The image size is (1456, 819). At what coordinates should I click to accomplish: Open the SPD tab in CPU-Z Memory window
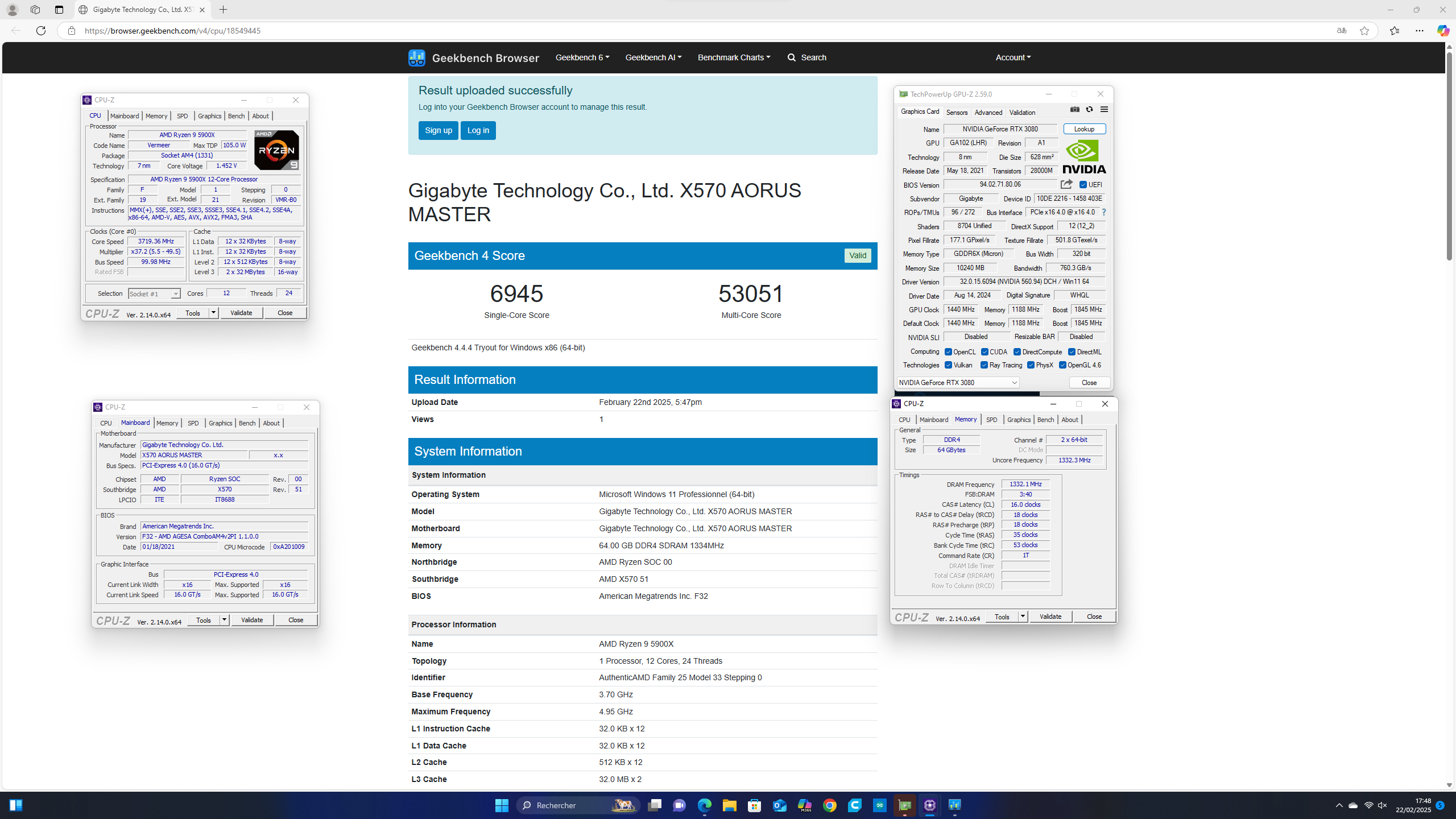pos(991,420)
